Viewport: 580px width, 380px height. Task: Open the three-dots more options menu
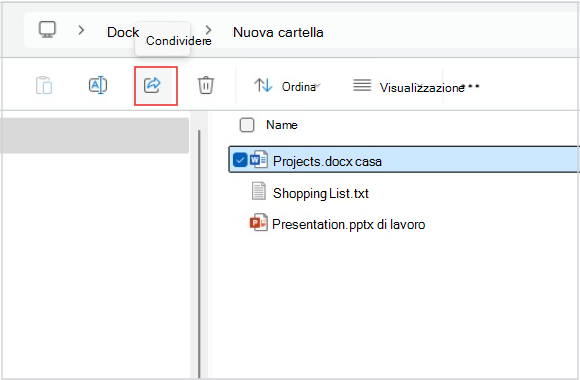coord(471,87)
